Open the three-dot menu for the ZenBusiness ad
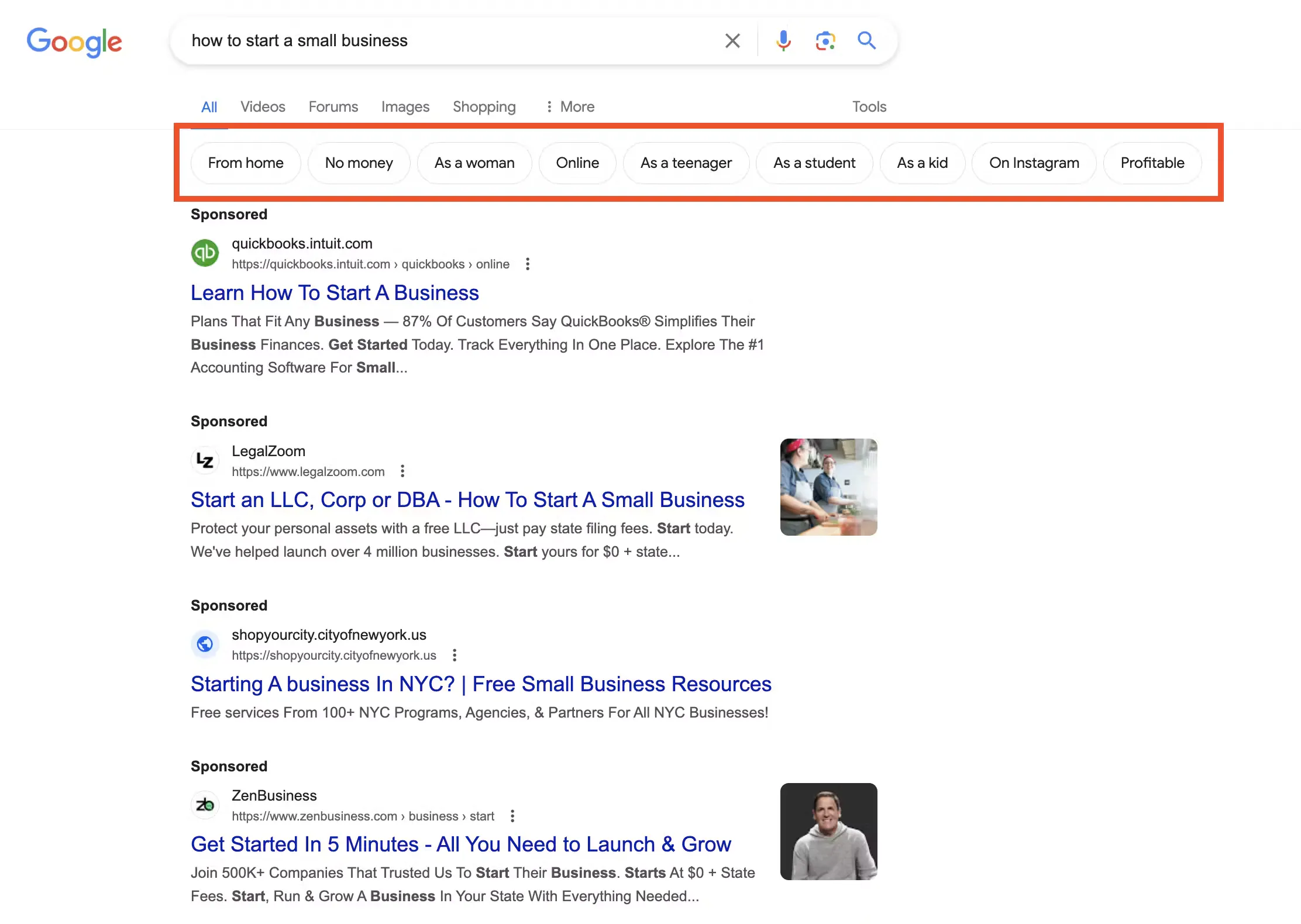 512,816
